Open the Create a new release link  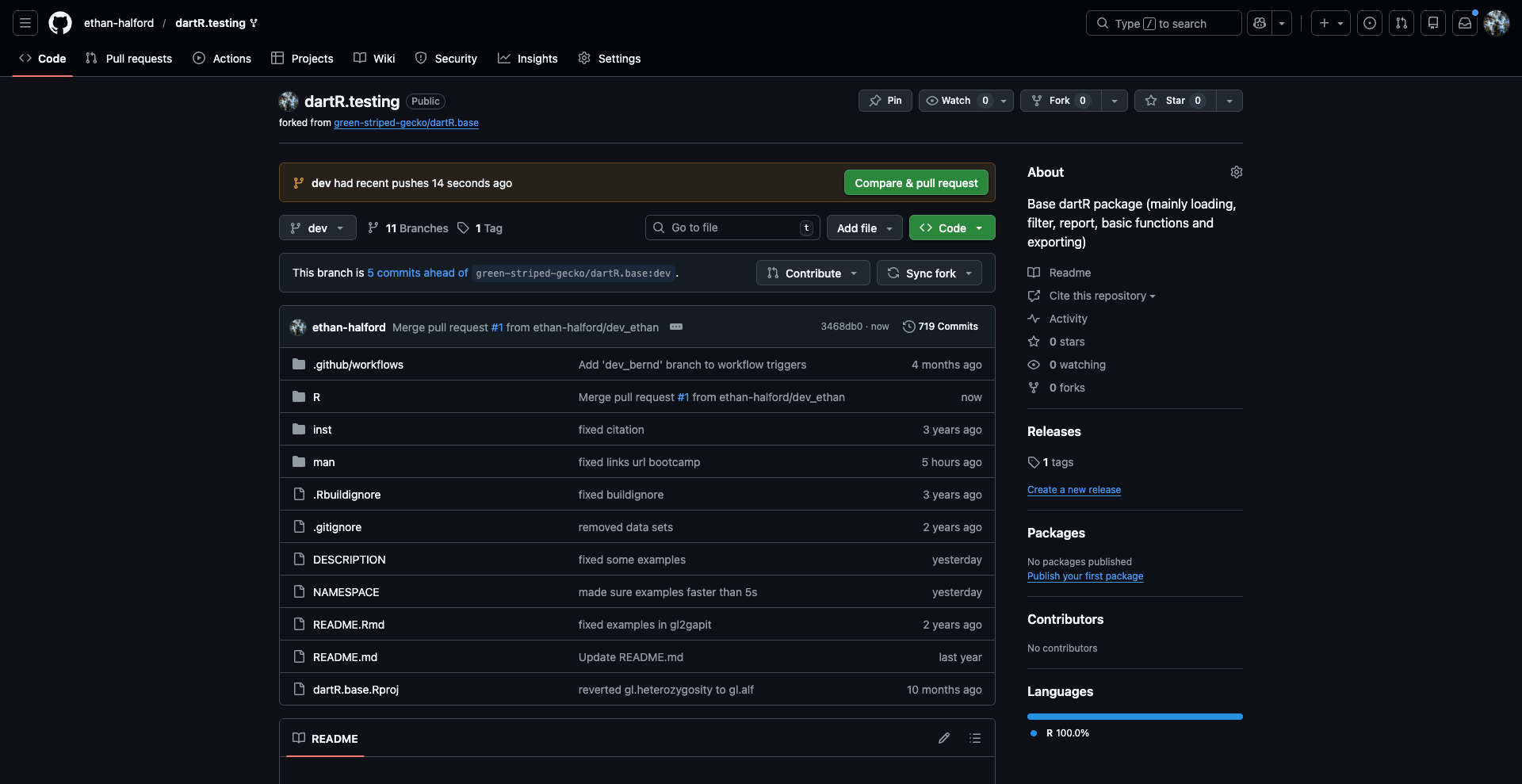[x=1073, y=490]
